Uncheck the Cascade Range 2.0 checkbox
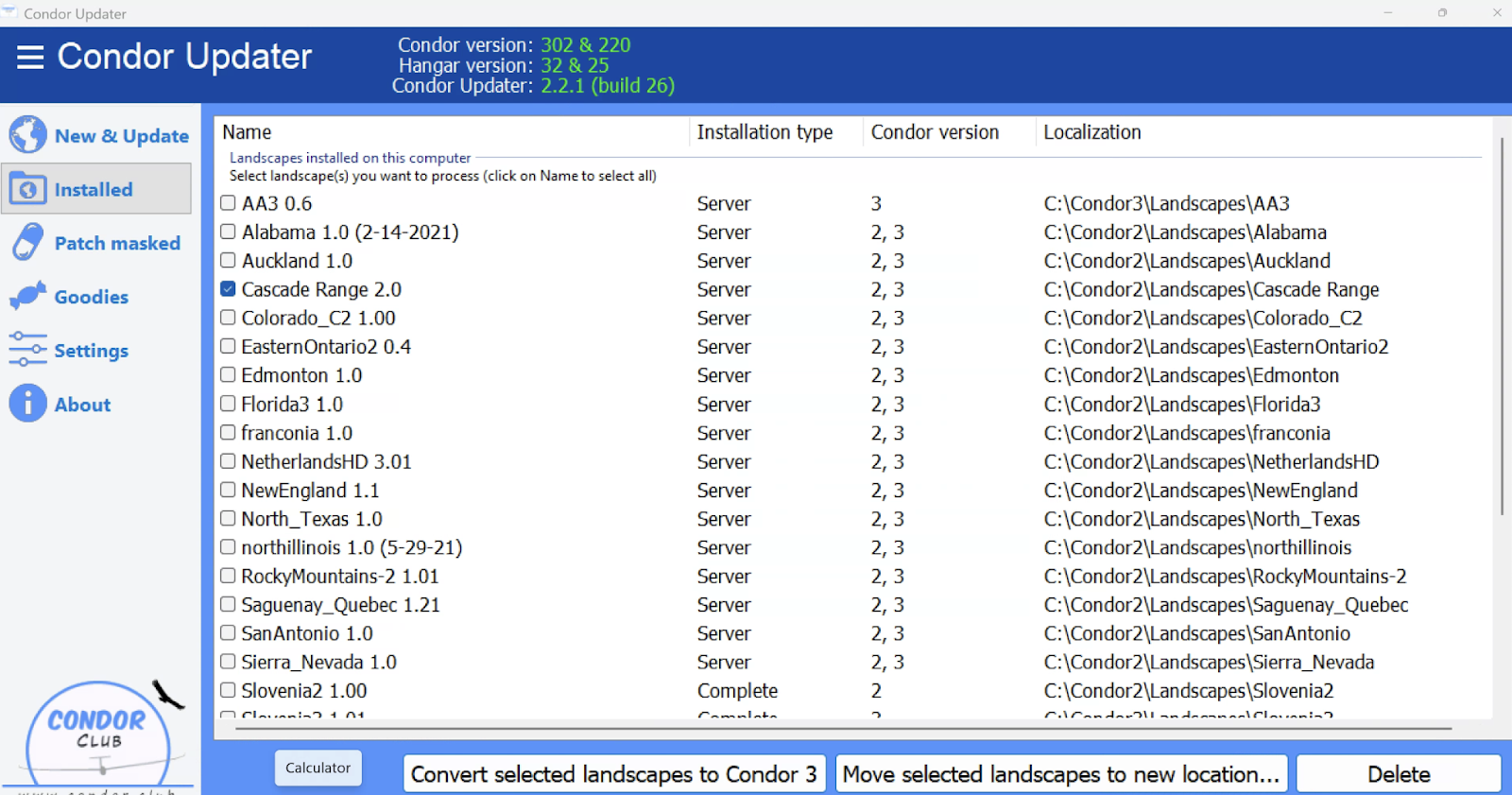The width and height of the screenshot is (1512, 795). 228,288
